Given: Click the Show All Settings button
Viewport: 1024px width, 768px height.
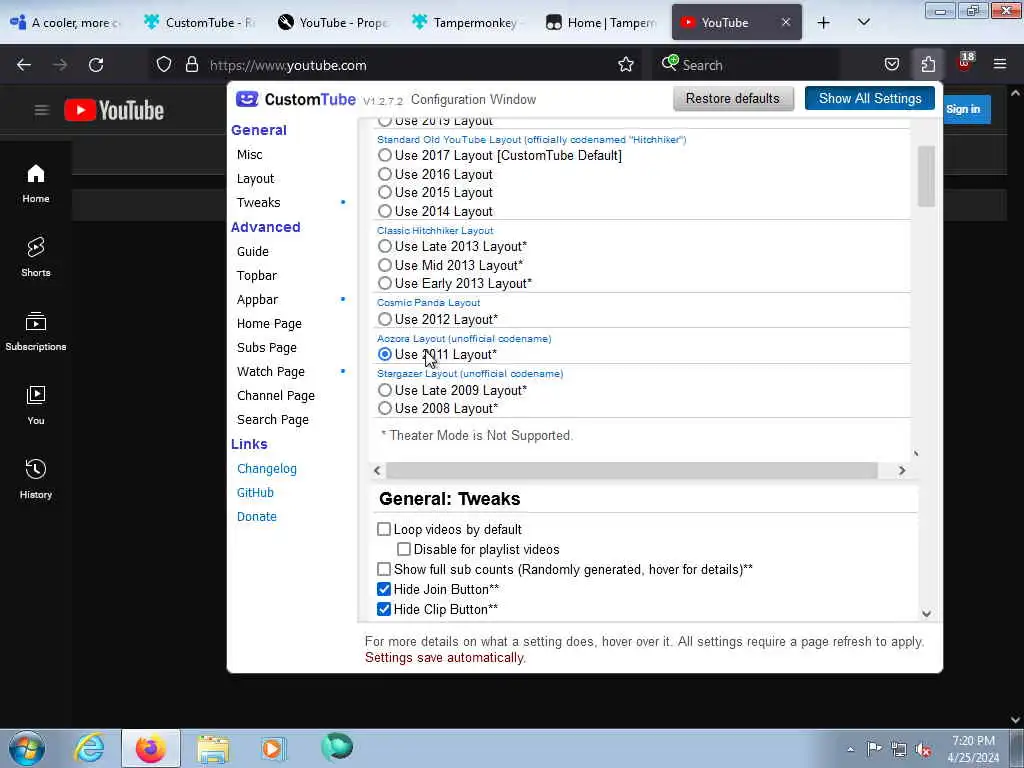Looking at the screenshot, I should pyautogui.click(x=870, y=99).
